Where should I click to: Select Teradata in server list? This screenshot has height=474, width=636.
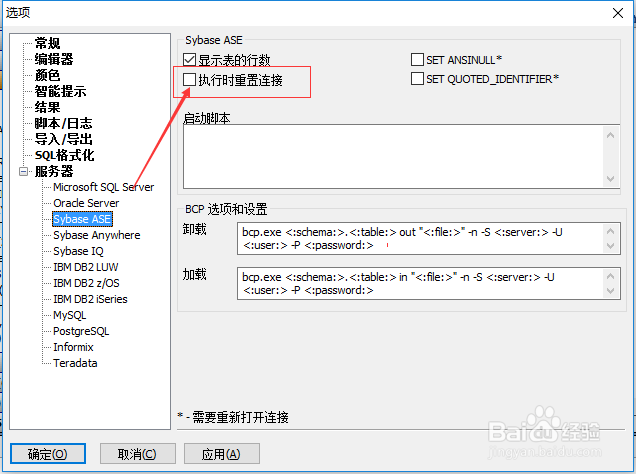click(75, 363)
